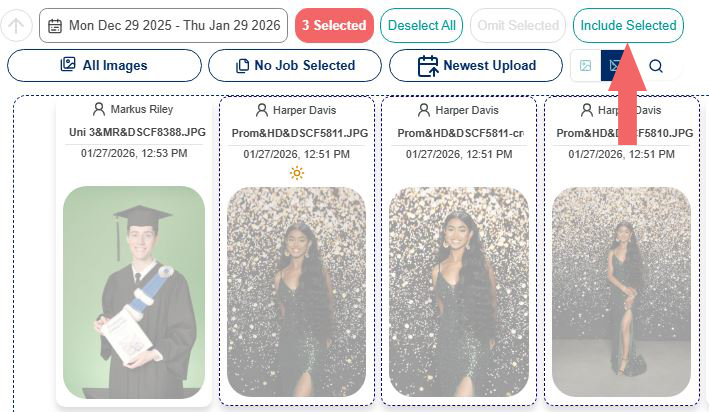Click Deselect All
The height and width of the screenshot is (412, 709).
pos(421,25)
